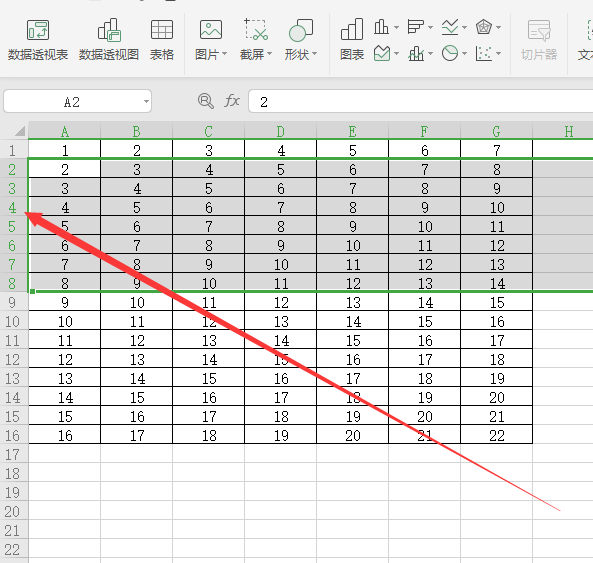
Task: Open the scatter chart dropdown arrow
Action: click(498, 54)
